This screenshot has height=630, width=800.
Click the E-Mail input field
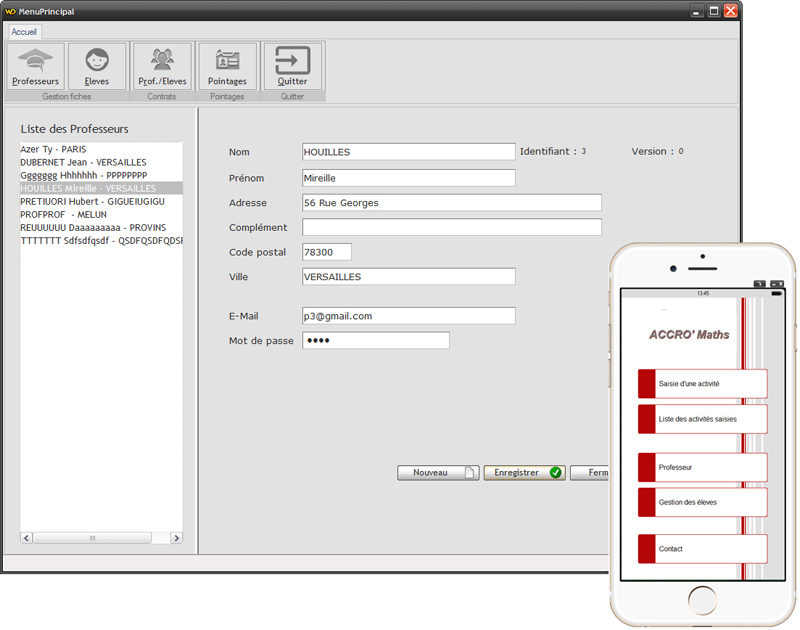click(x=409, y=316)
